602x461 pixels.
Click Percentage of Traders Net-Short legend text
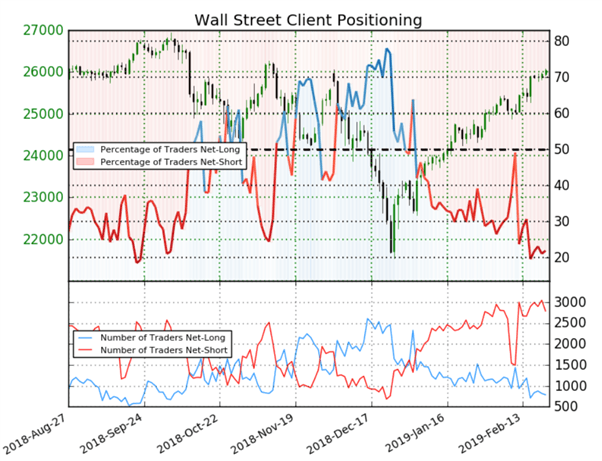171,162
